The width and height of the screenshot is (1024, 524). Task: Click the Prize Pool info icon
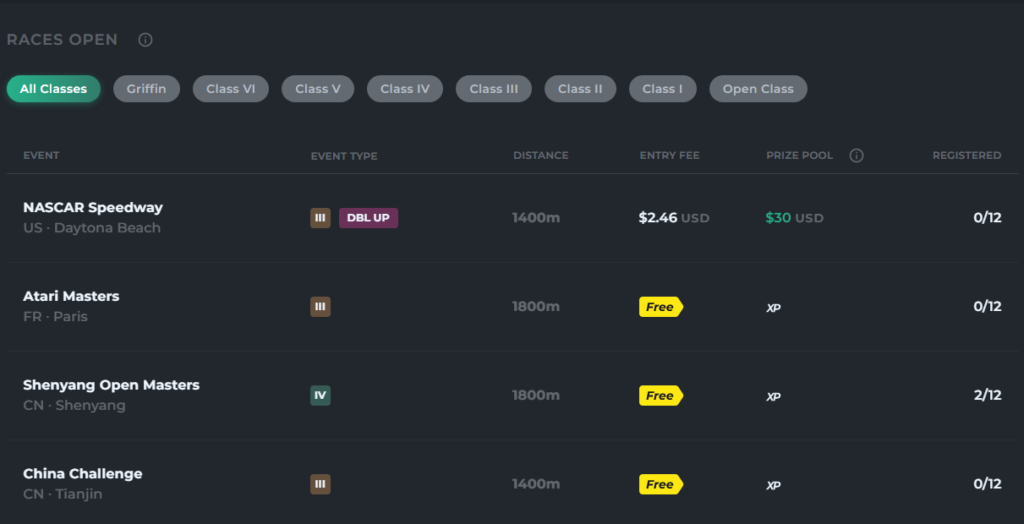[856, 155]
